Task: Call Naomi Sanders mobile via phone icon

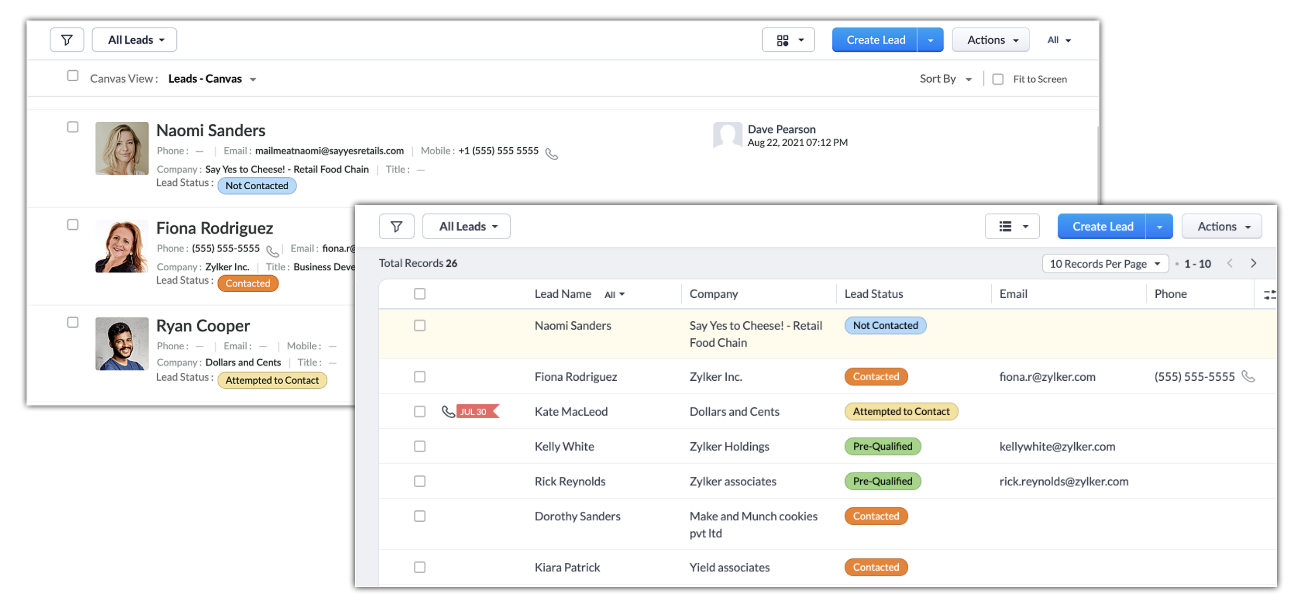Action: [x=551, y=153]
